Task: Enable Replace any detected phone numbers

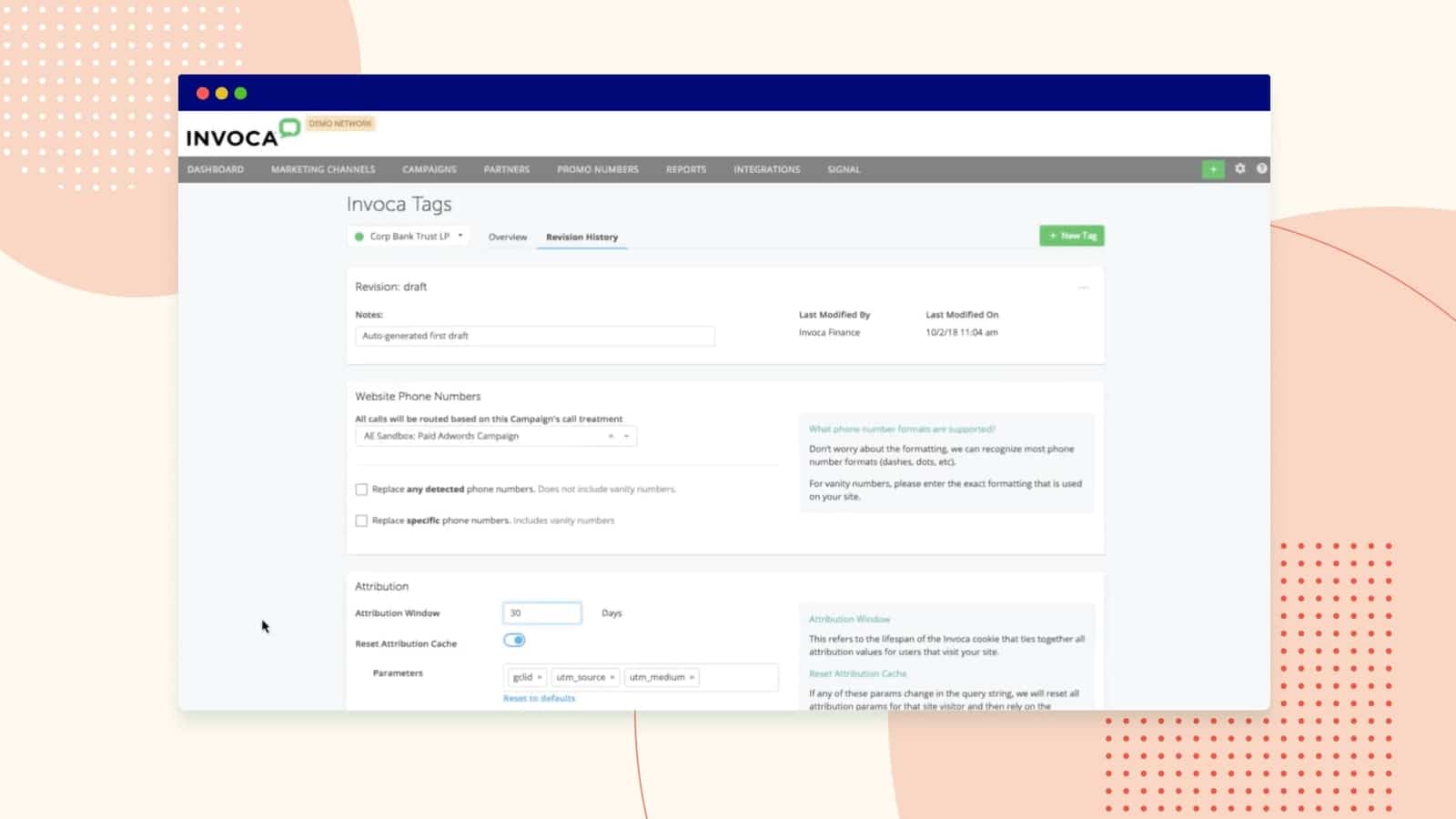Action: coord(361,489)
